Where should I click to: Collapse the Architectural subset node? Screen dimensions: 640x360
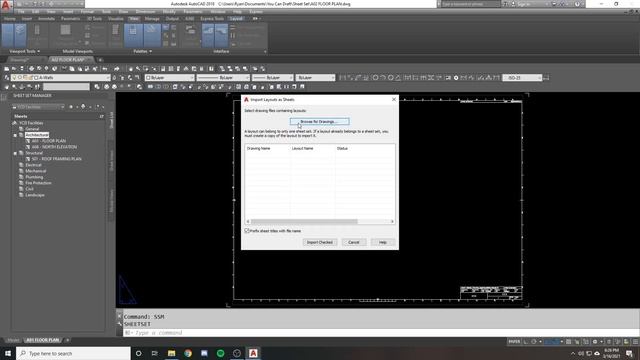click(x=15, y=135)
